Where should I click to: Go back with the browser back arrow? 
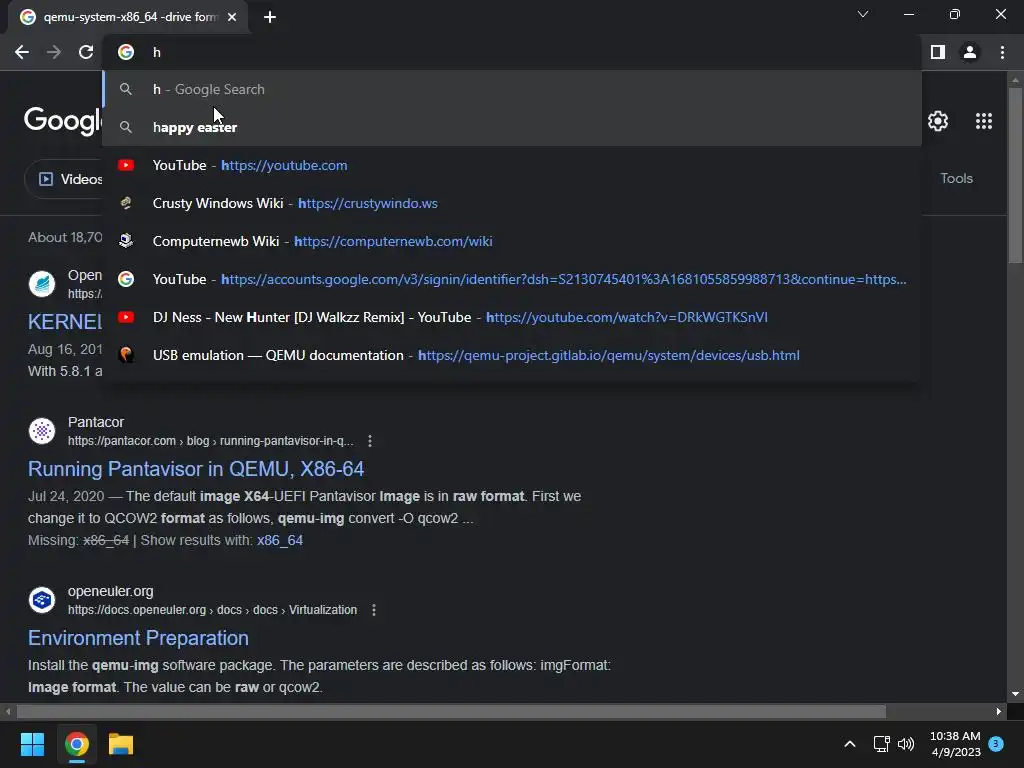click(22, 52)
